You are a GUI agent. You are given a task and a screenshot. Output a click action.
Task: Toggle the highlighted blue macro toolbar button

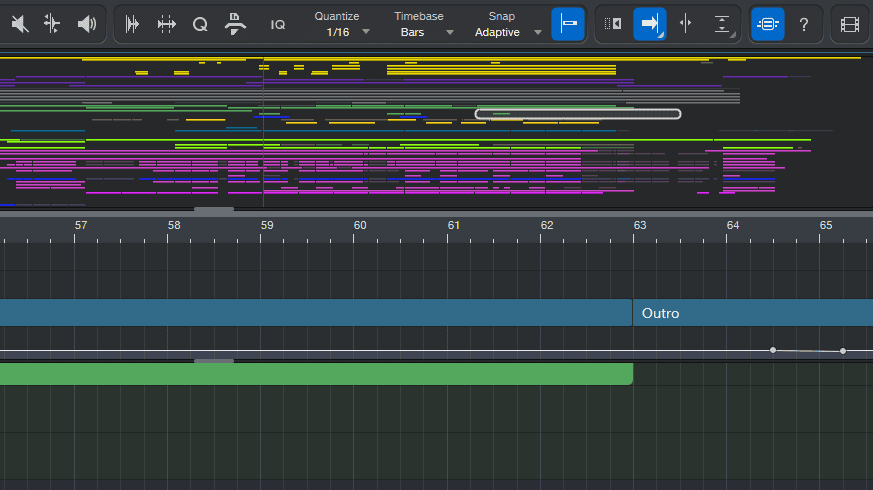767,24
